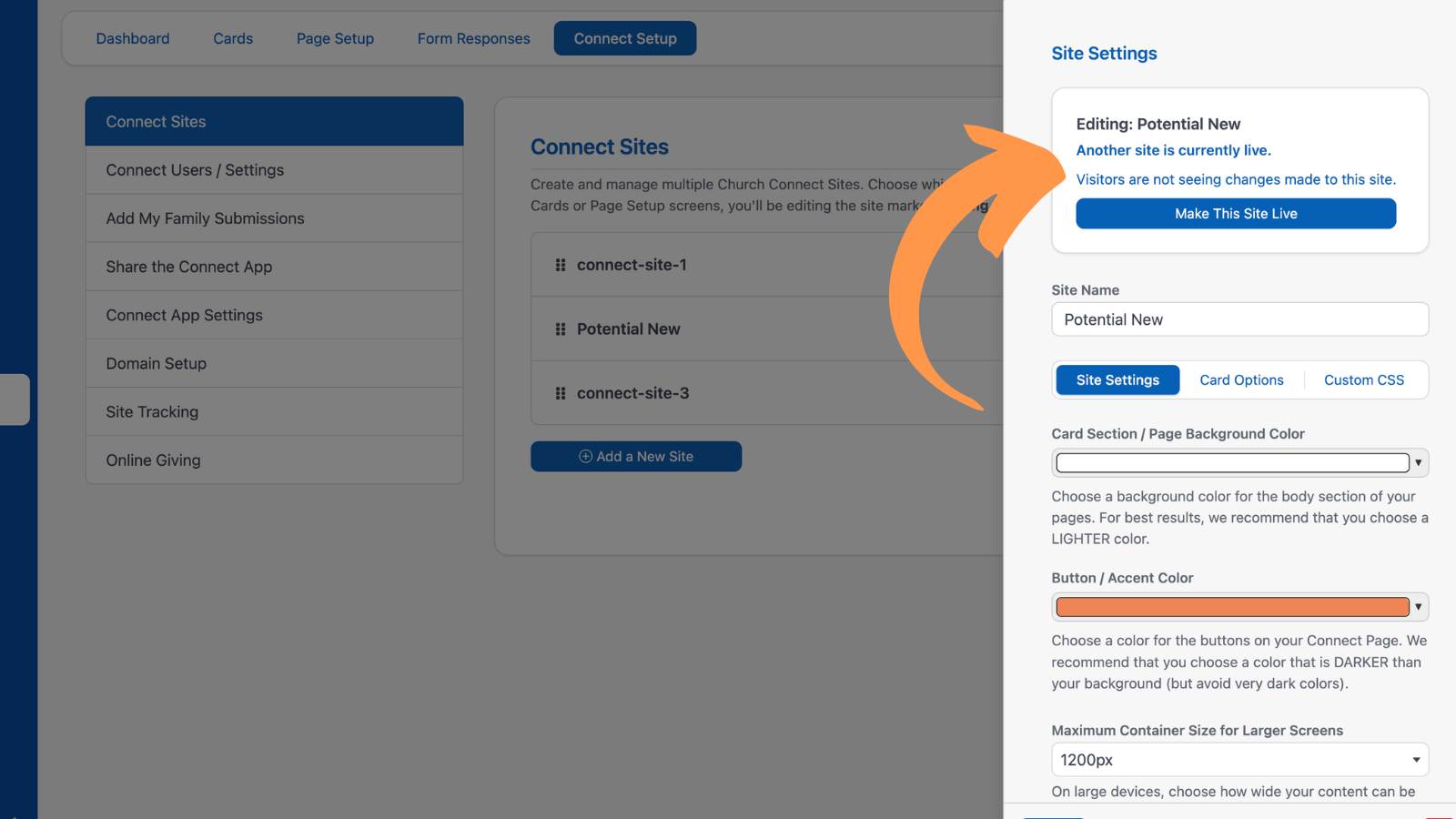Viewport: 1456px width, 819px height.
Task: Select the connect-site-1 row
Action: pos(766,265)
